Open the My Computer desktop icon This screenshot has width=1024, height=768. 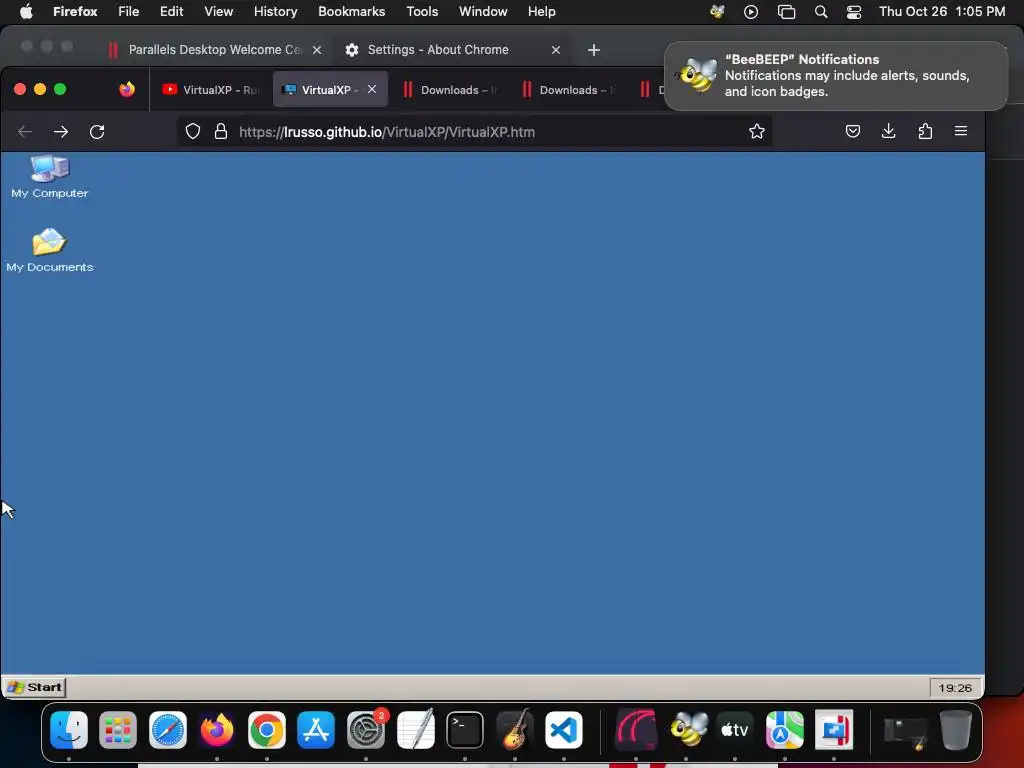coord(50,176)
